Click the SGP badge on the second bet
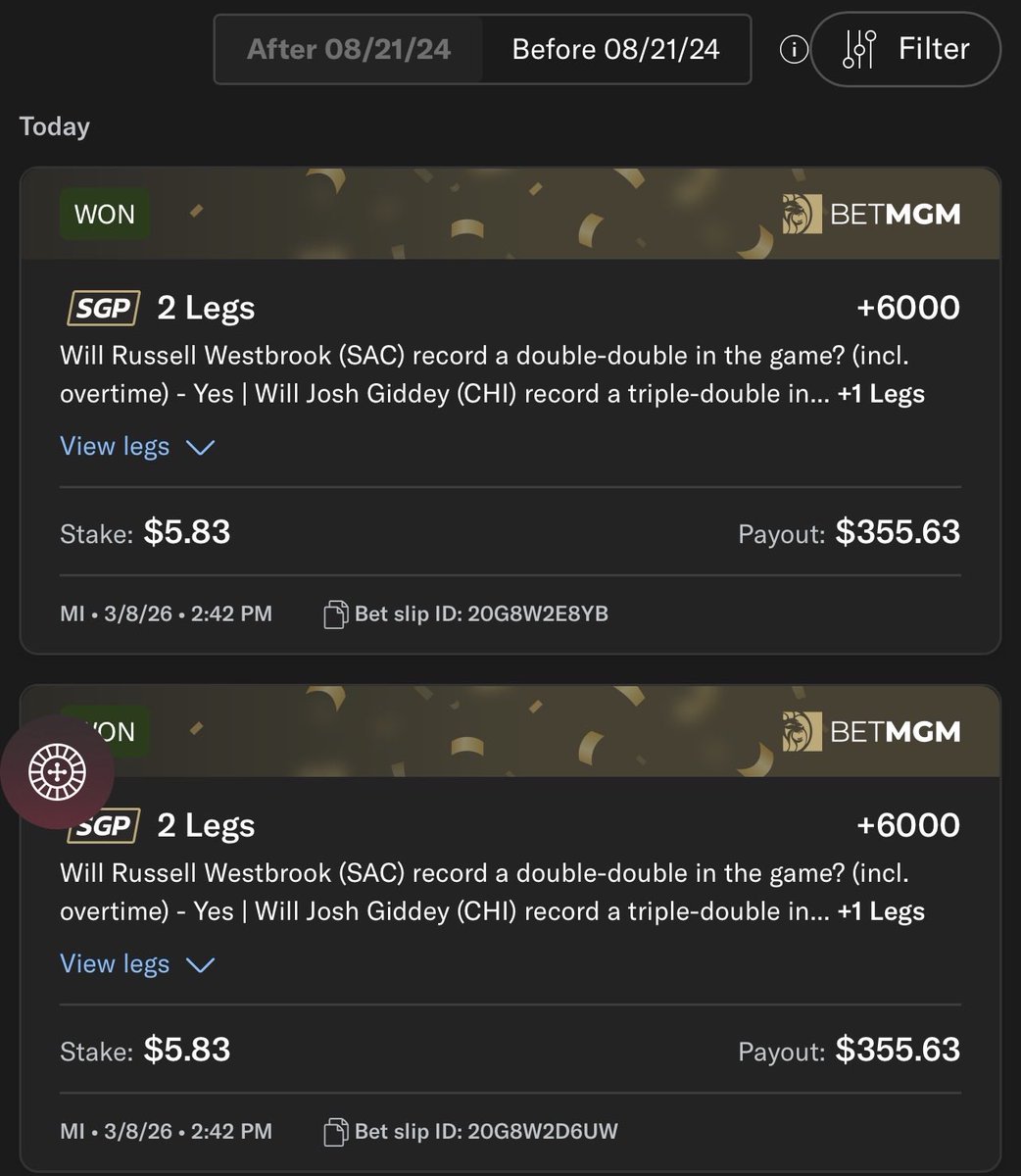Image resolution: width=1021 pixels, height=1176 pixels. pyautogui.click(x=103, y=825)
